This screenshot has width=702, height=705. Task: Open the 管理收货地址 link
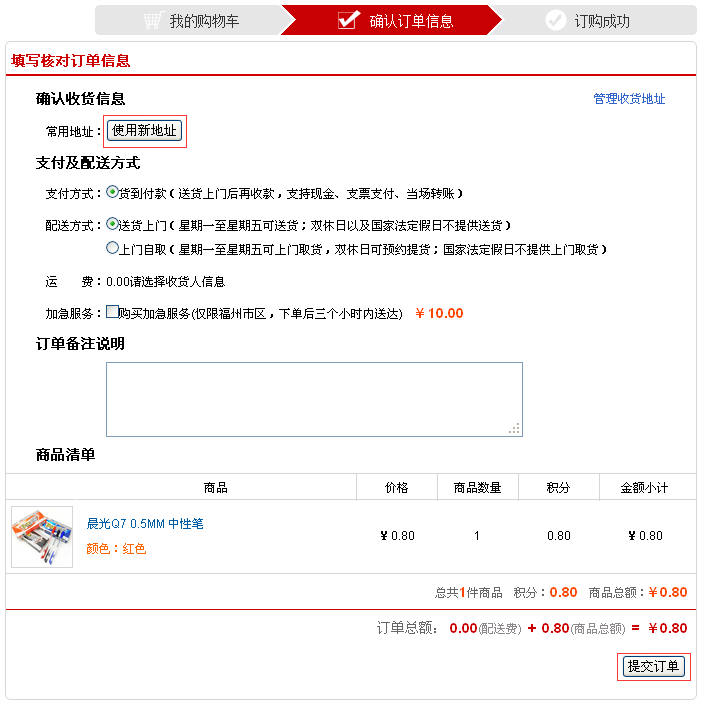click(629, 99)
